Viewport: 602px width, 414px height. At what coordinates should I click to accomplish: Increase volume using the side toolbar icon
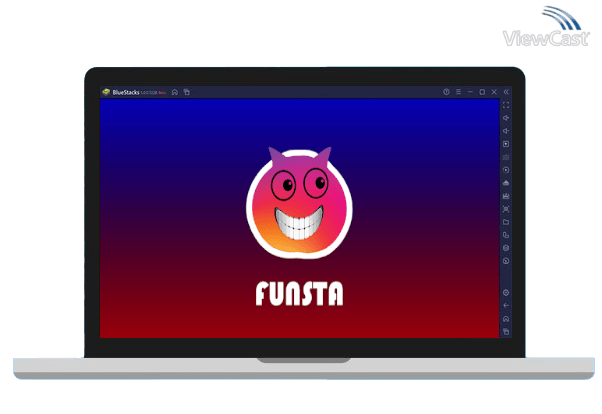pyautogui.click(x=506, y=118)
